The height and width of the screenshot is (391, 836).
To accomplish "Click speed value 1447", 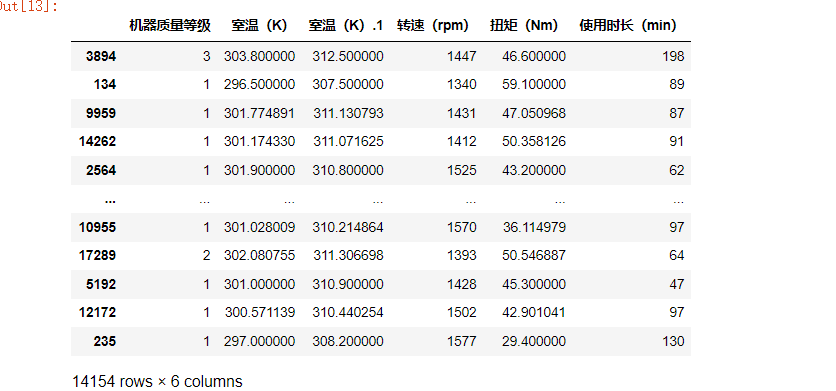I will click(x=462, y=57).
